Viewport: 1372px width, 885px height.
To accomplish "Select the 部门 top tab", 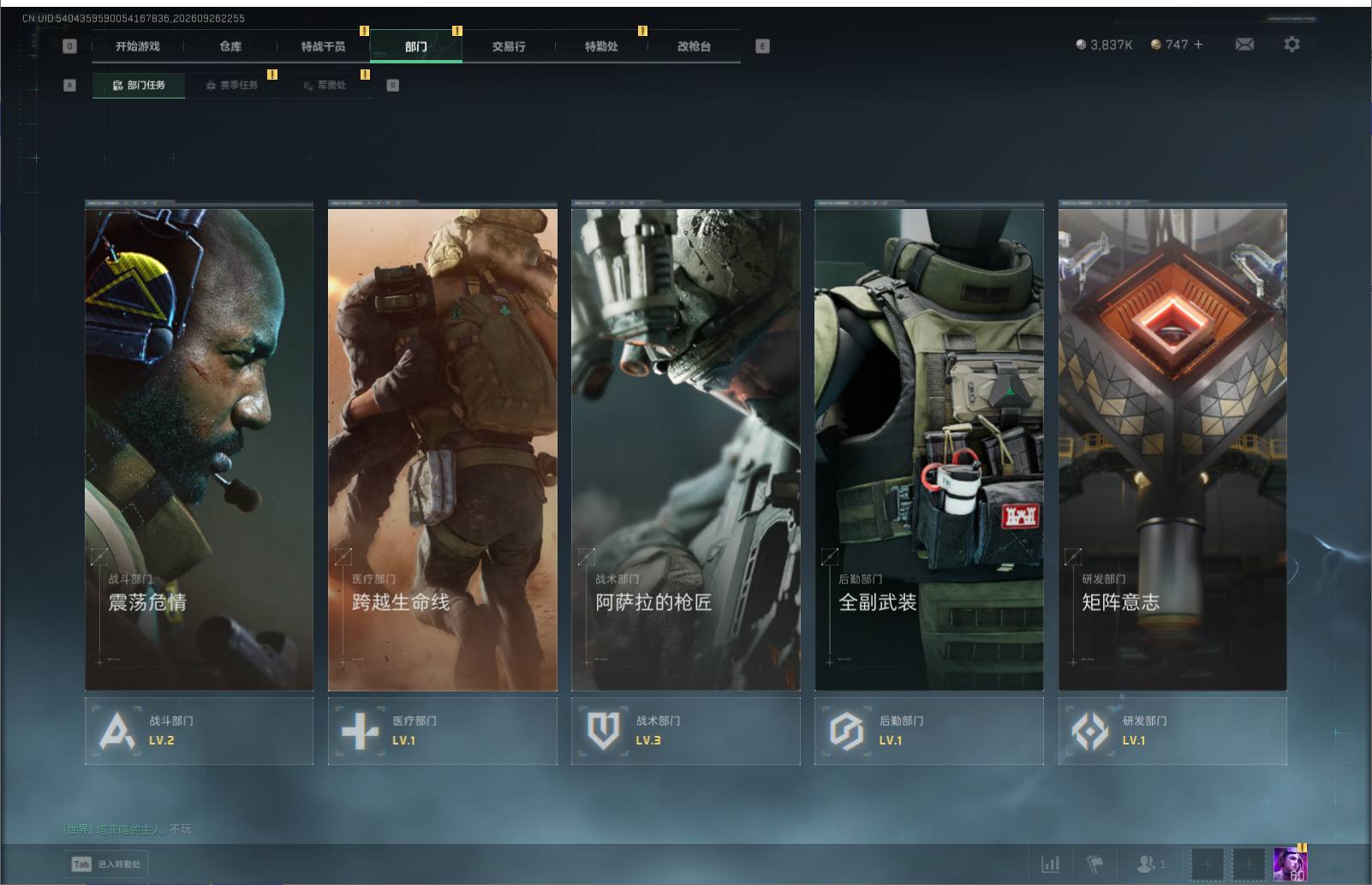I will (x=416, y=46).
